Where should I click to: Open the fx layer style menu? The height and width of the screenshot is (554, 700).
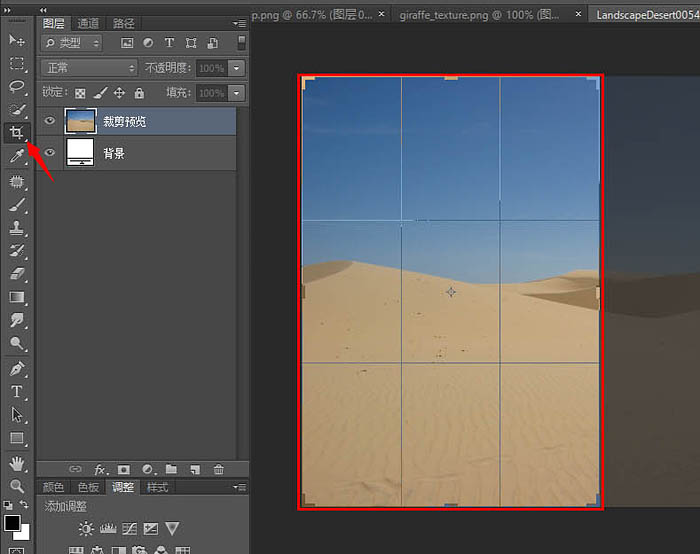(101, 470)
